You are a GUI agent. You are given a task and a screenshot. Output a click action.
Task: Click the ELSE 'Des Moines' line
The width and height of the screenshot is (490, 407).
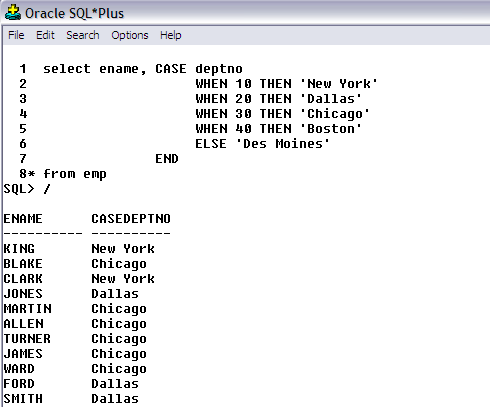coord(262,144)
